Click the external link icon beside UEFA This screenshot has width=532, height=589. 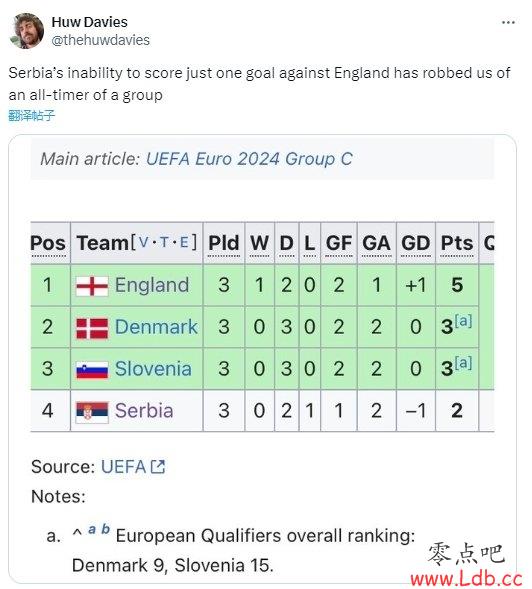tap(157, 467)
